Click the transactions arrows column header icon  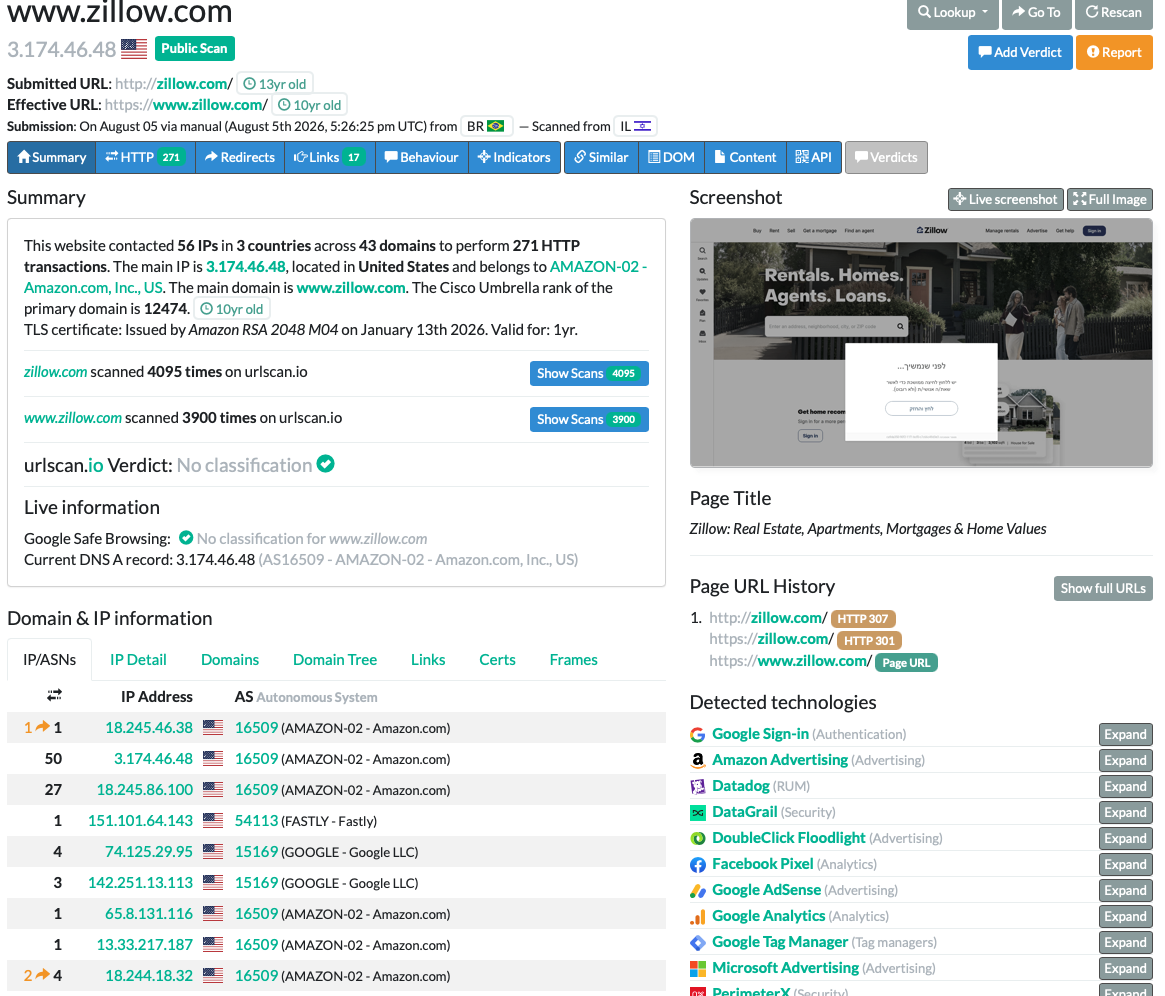pos(54,695)
